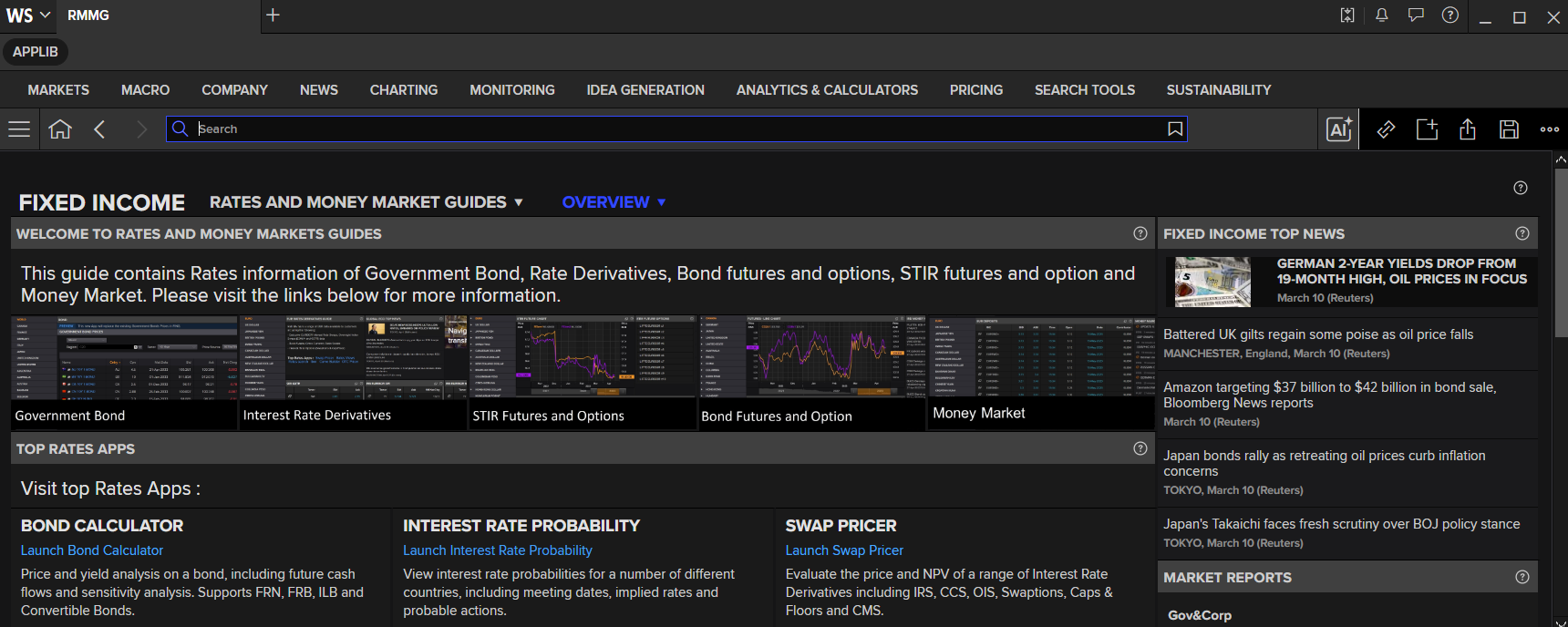Viewport: 1568px width, 627px height.
Task: Open Bond Futures and Option thumbnail
Action: pos(812,374)
